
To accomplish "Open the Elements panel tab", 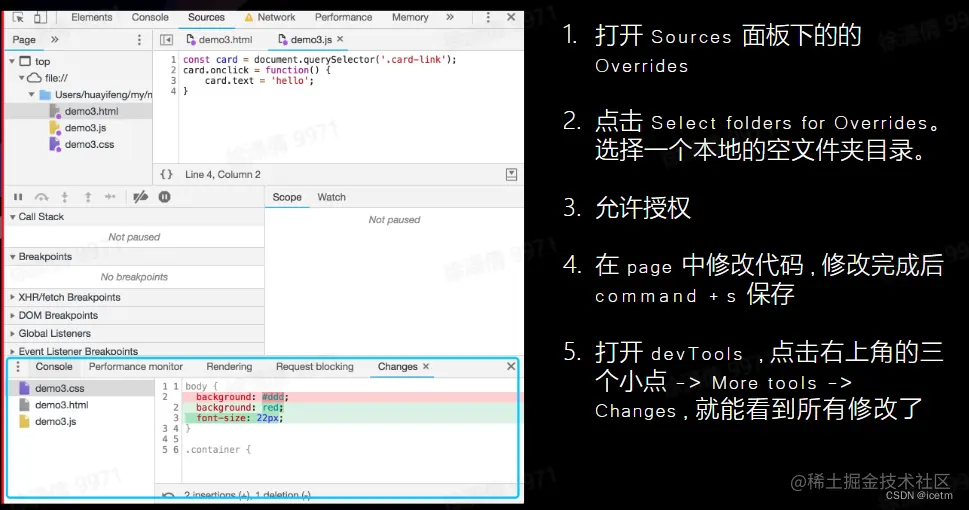I will click(x=91, y=17).
